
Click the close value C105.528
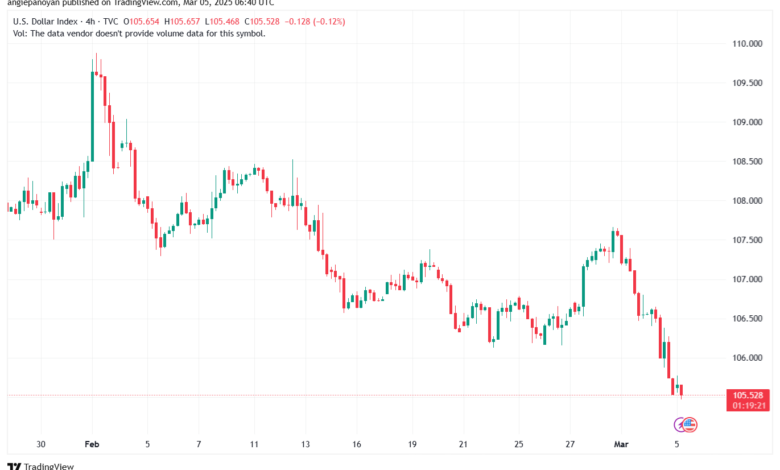click(262, 21)
